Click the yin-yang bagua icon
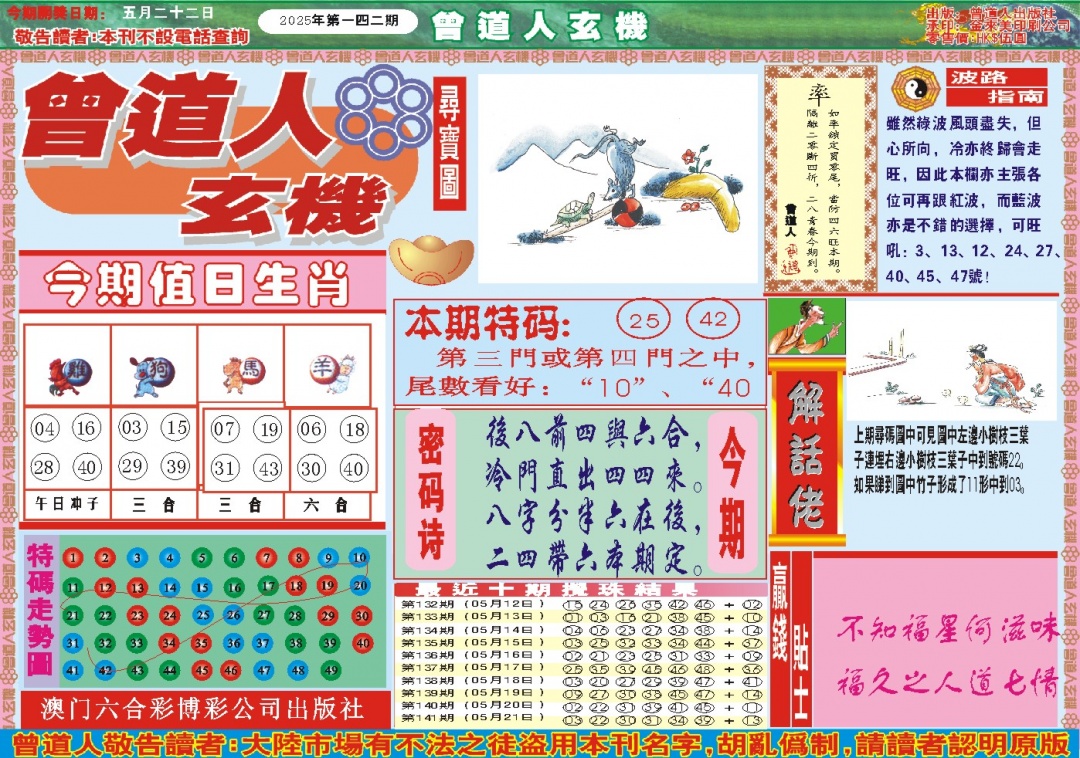Viewport: 1080px width, 758px height. 912,90
